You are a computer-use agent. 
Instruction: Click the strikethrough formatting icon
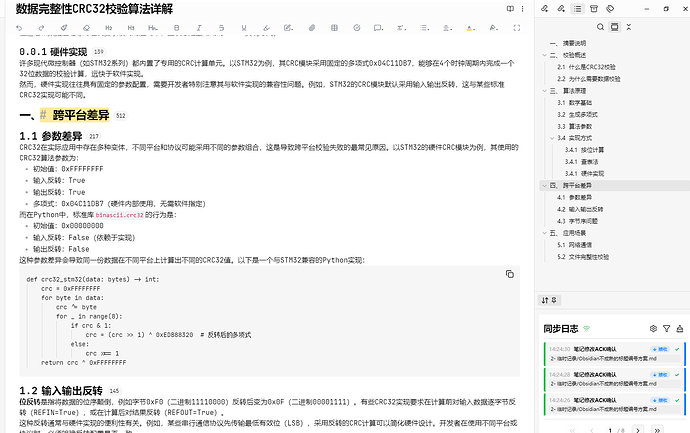[x=221, y=28]
